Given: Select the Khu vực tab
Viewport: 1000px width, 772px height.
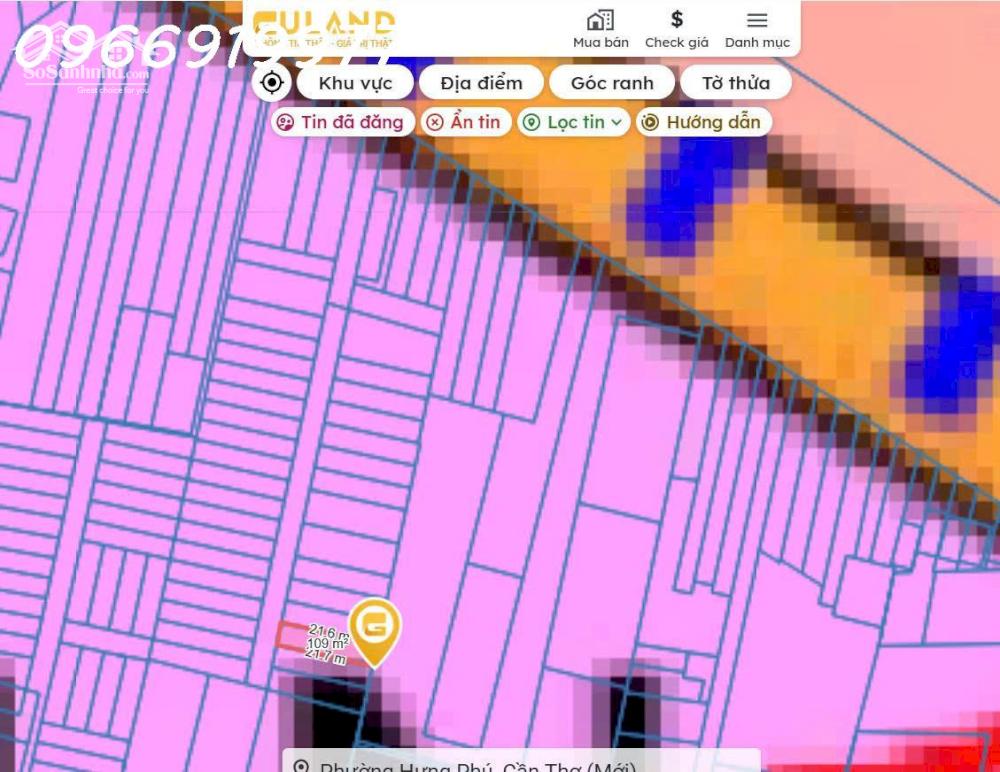Looking at the screenshot, I should [x=355, y=83].
